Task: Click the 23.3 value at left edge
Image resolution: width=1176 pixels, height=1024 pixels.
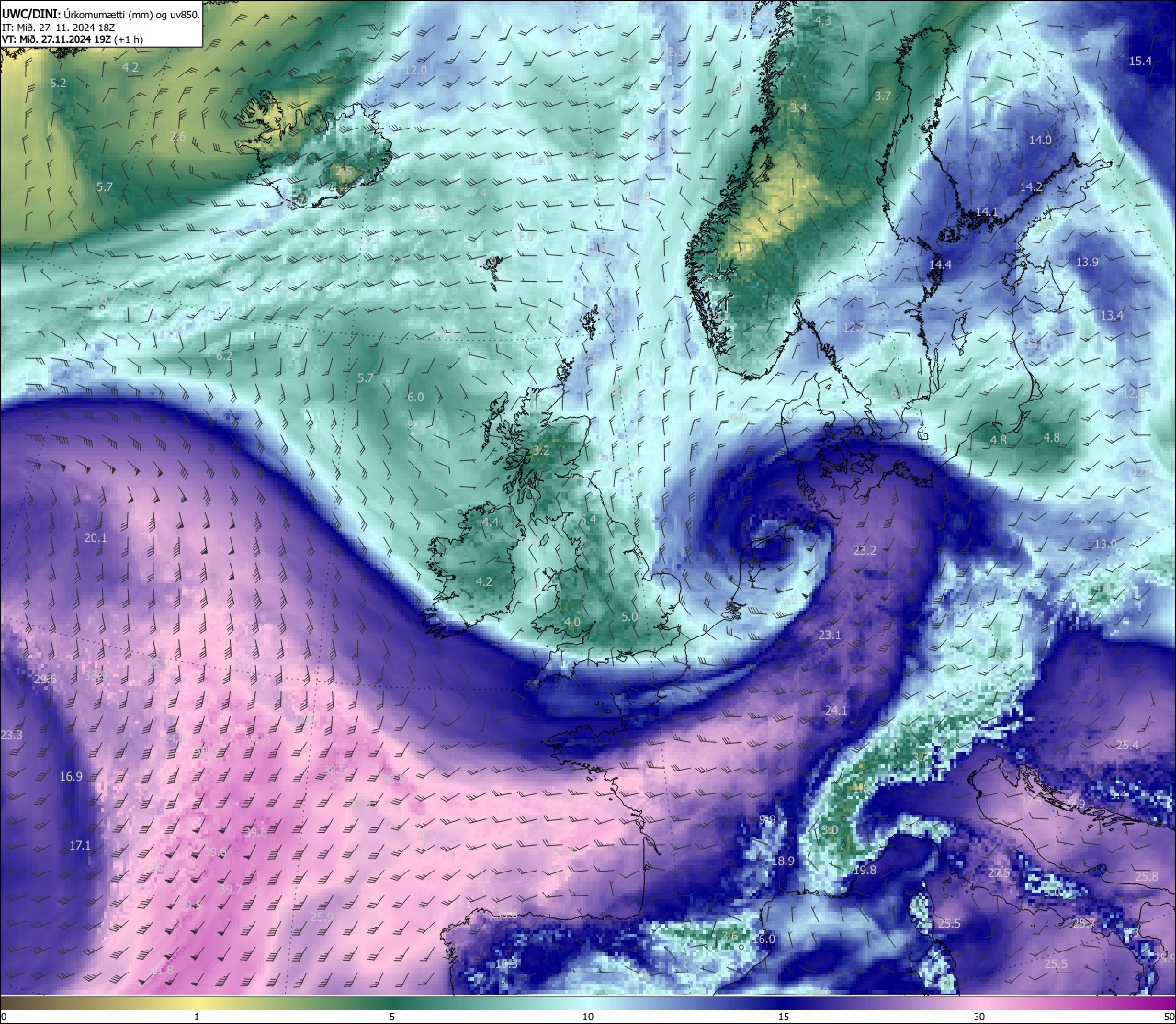Action: tap(11, 736)
